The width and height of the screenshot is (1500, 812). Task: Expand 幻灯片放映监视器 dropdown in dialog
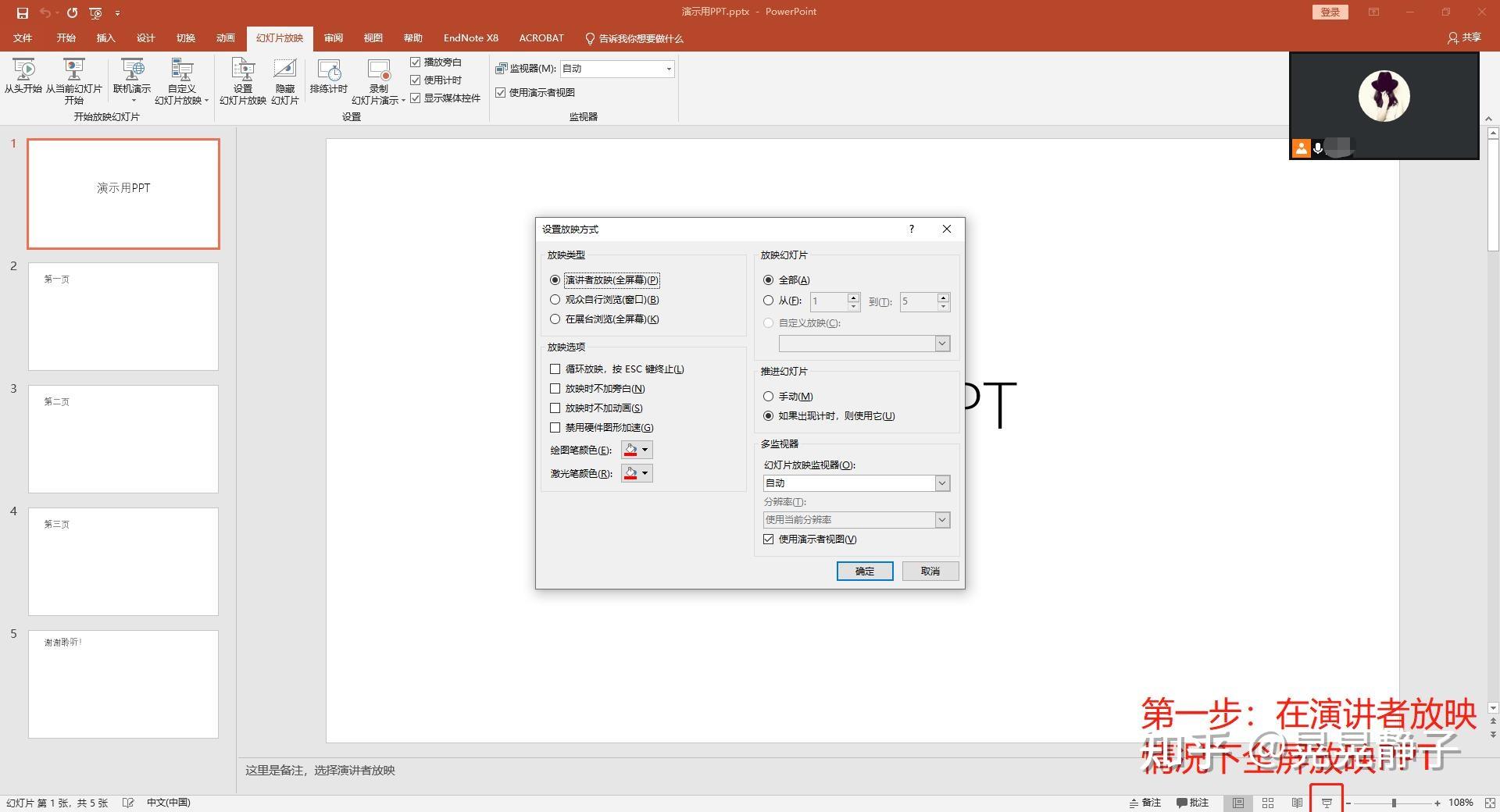click(942, 483)
